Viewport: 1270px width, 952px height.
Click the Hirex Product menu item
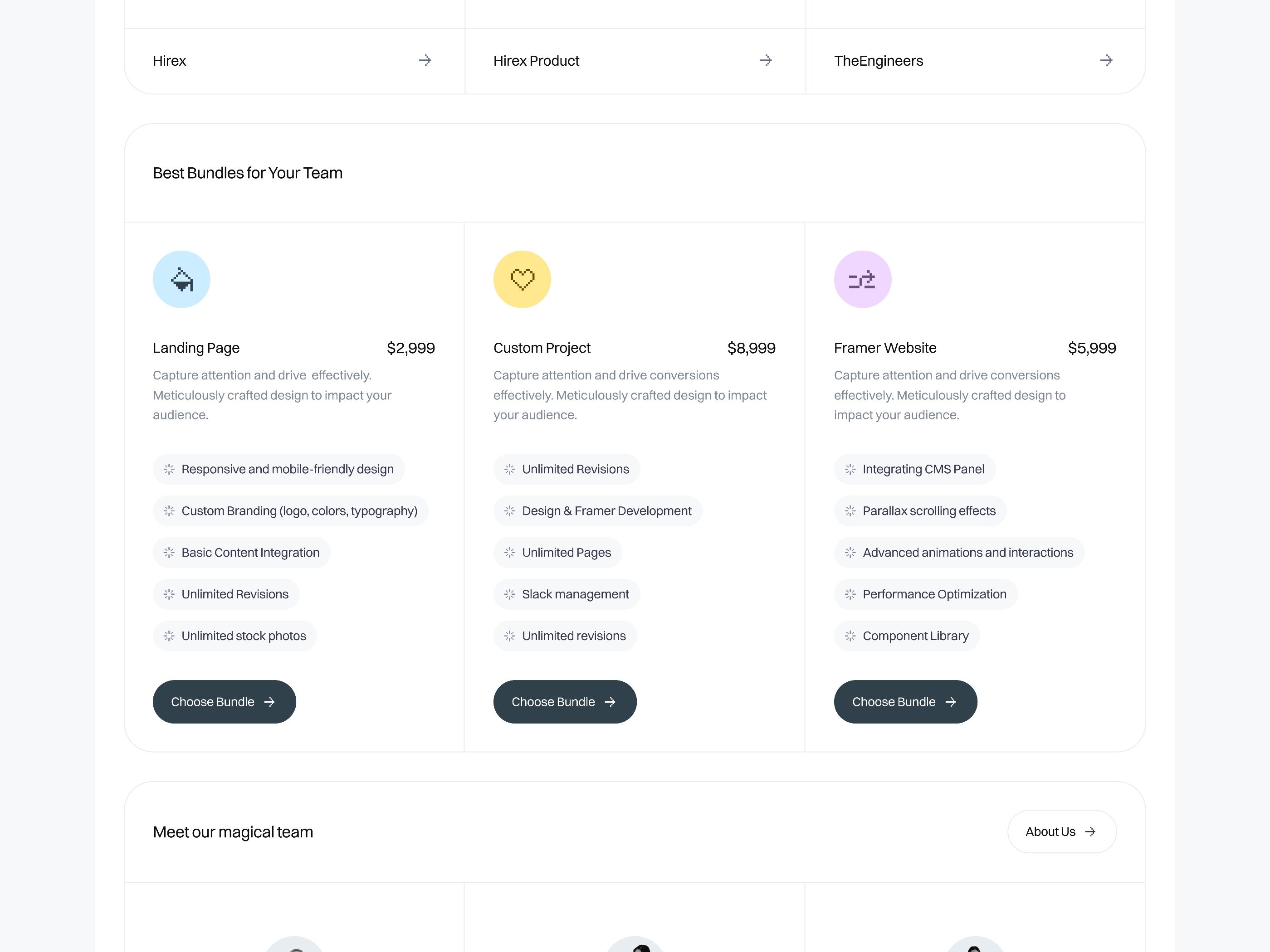(x=634, y=60)
